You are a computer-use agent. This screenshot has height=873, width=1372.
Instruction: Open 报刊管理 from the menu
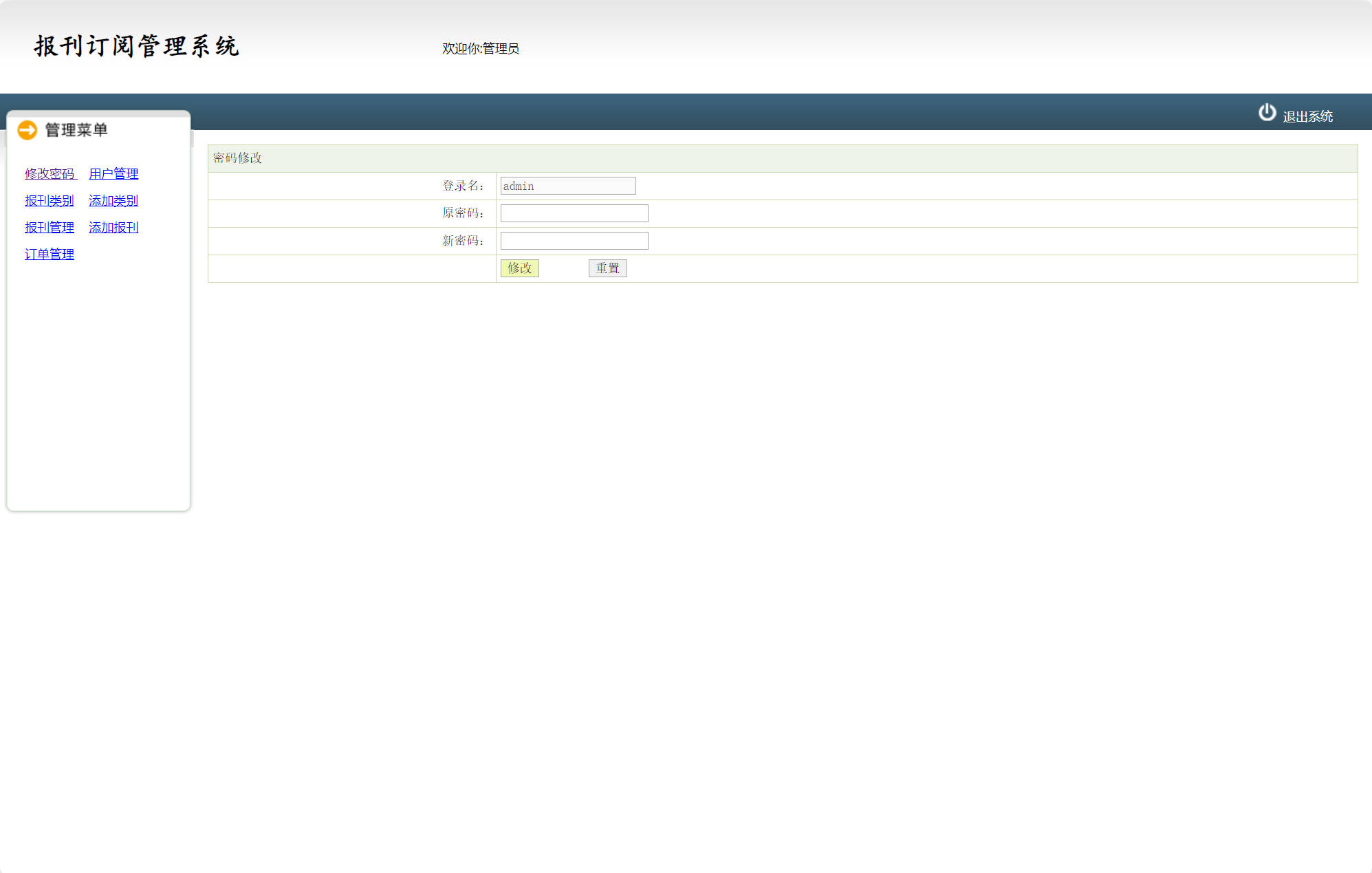(x=50, y=228)
